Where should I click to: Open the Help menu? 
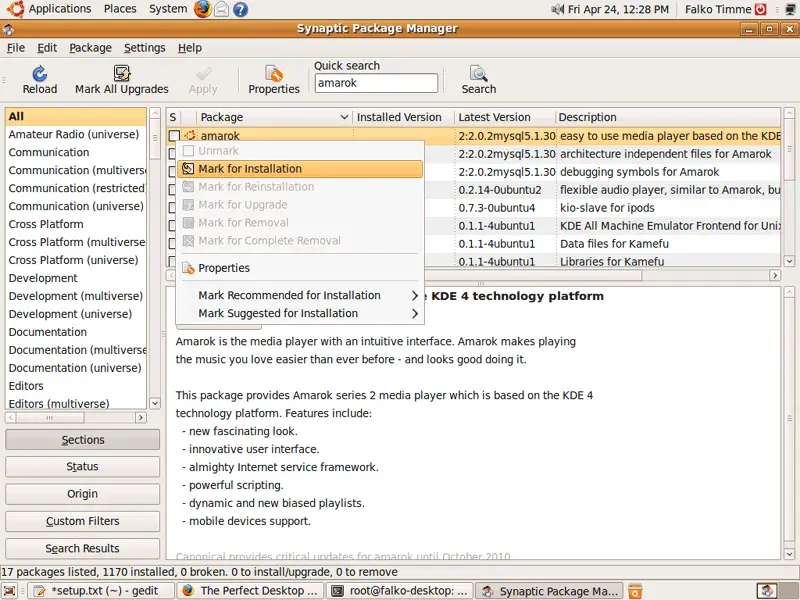pyautogui.click(x=190, y=48)
